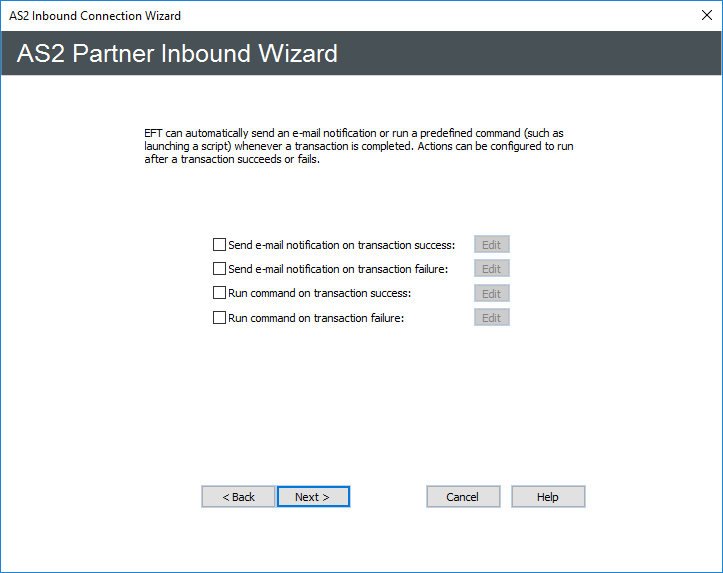Click the 'Run command on transaction failure' label text
The height and width of the screenshot is (573, 723).
[x=315, y=318]
